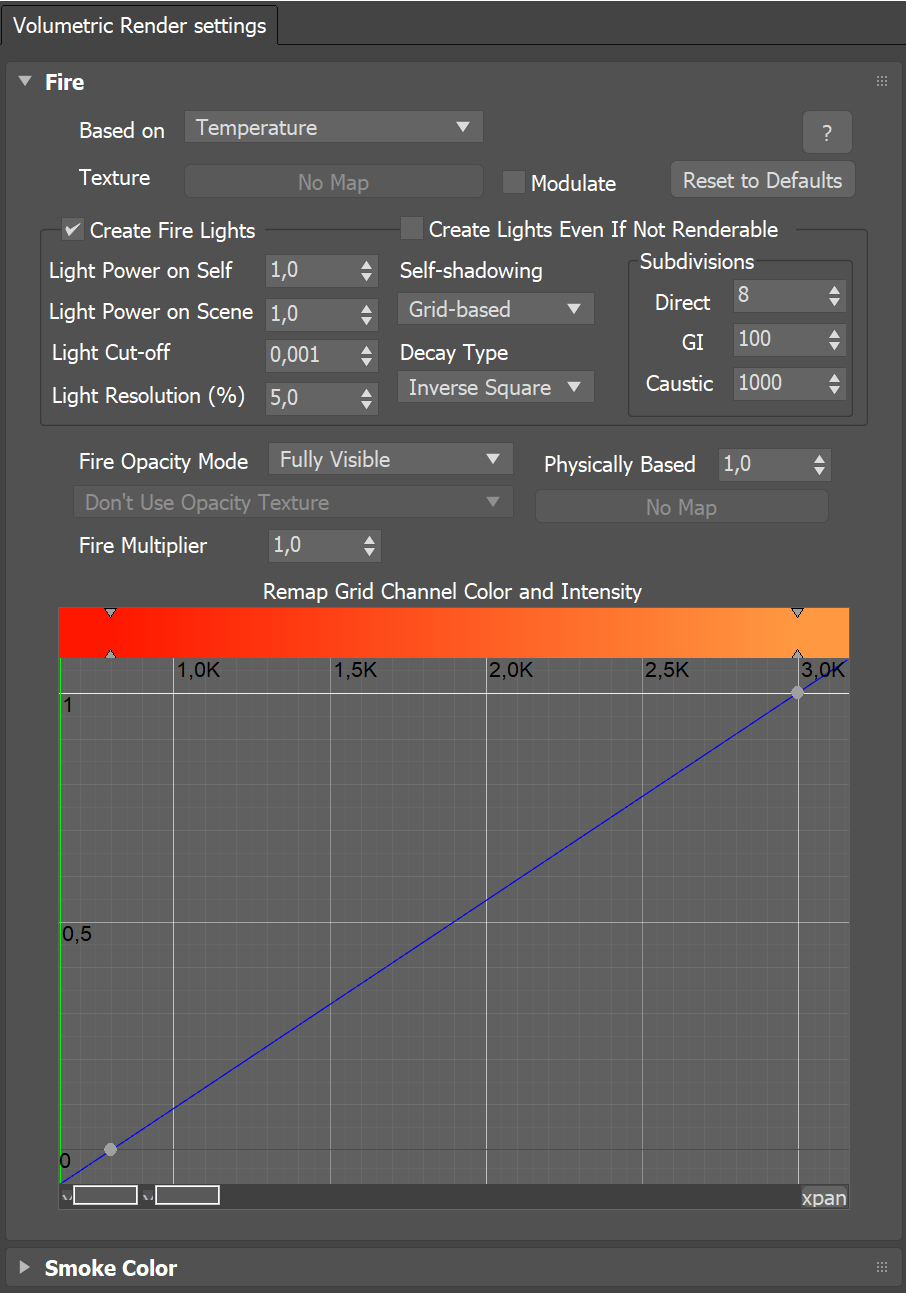Click the fire color gradient ramp

pos(450,632)
